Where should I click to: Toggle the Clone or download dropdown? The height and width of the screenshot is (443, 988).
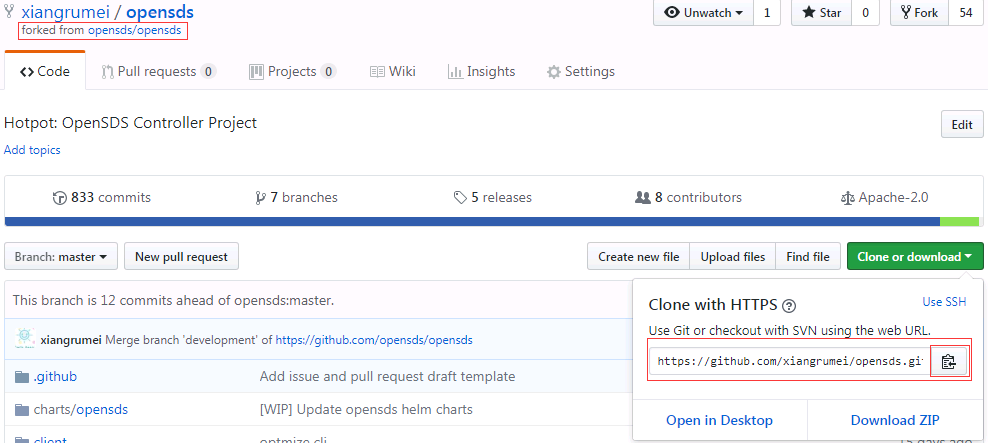915,256
